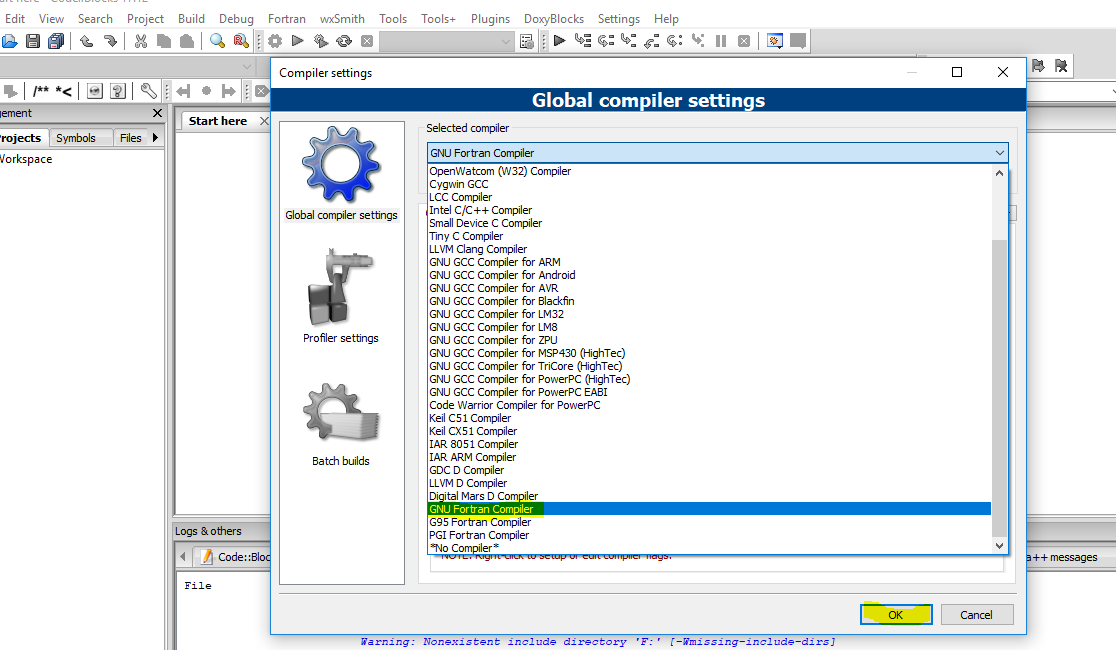Switch to the Files tab
This screenshot has width=1116, height=650.
[x=130, y=138]
